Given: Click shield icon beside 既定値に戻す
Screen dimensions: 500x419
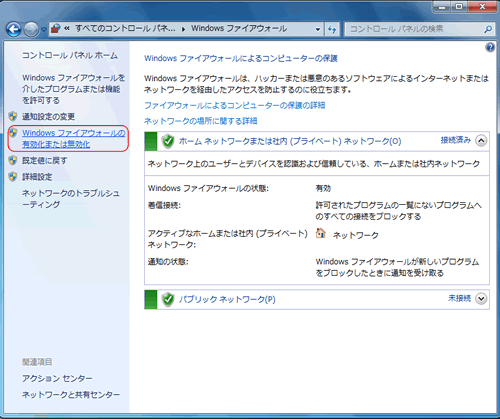Looking at the screenshot, I should coord(13,160).
